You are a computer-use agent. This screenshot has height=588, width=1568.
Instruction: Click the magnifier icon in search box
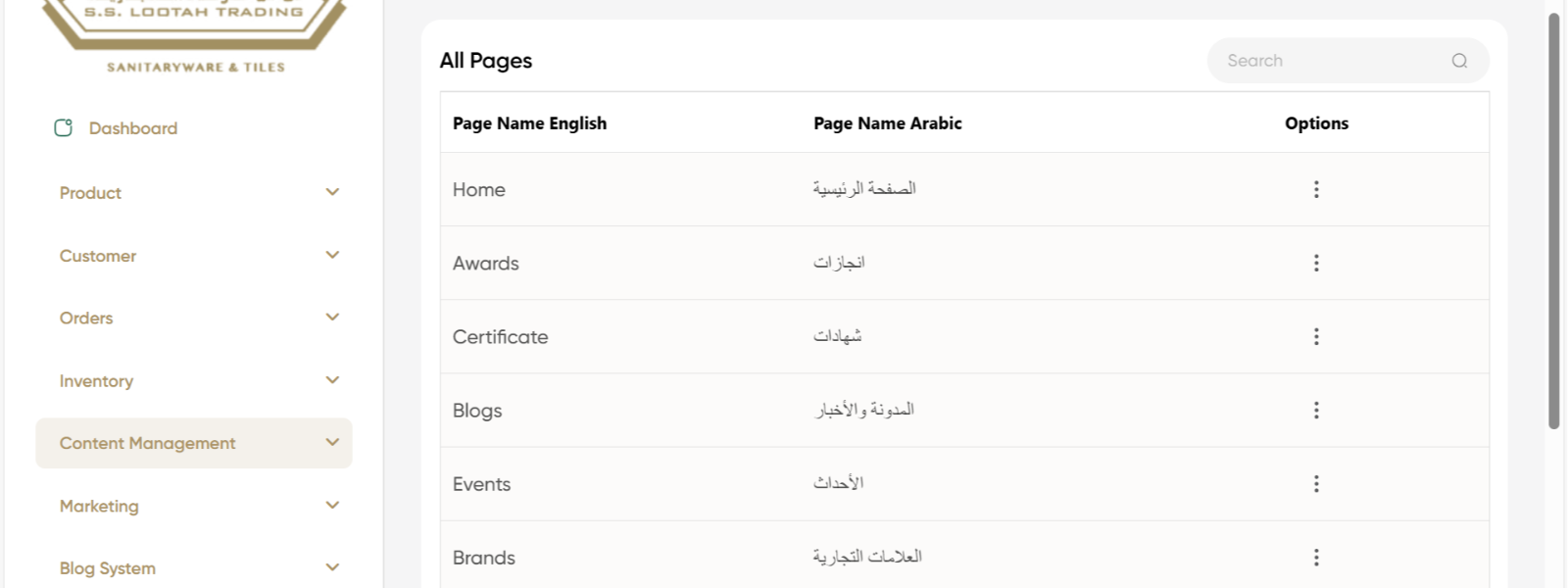click(1459, 61)
